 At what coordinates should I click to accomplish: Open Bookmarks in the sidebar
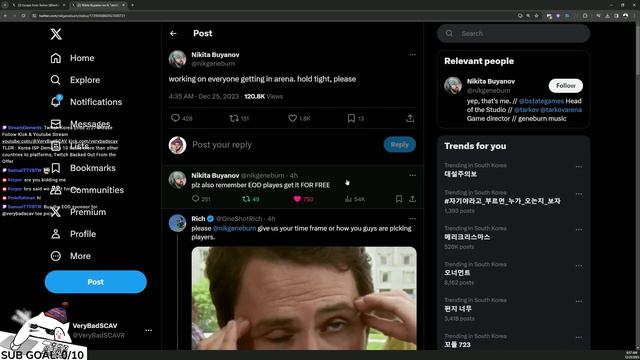tap(83, 168)
